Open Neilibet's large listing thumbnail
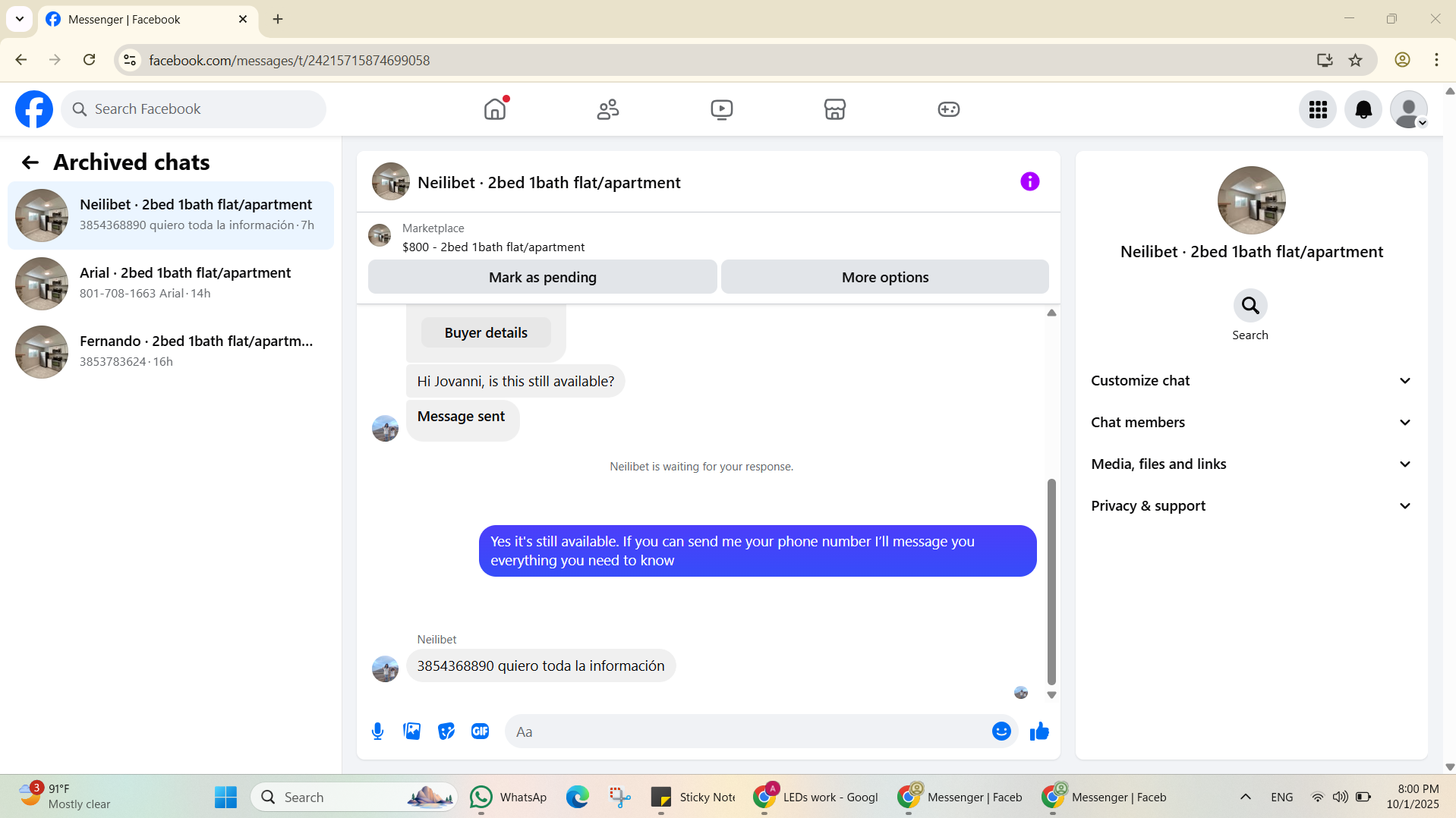The width and height of the screenshot is (1456, 818). pyautogui.click(x=1252, y=200)
